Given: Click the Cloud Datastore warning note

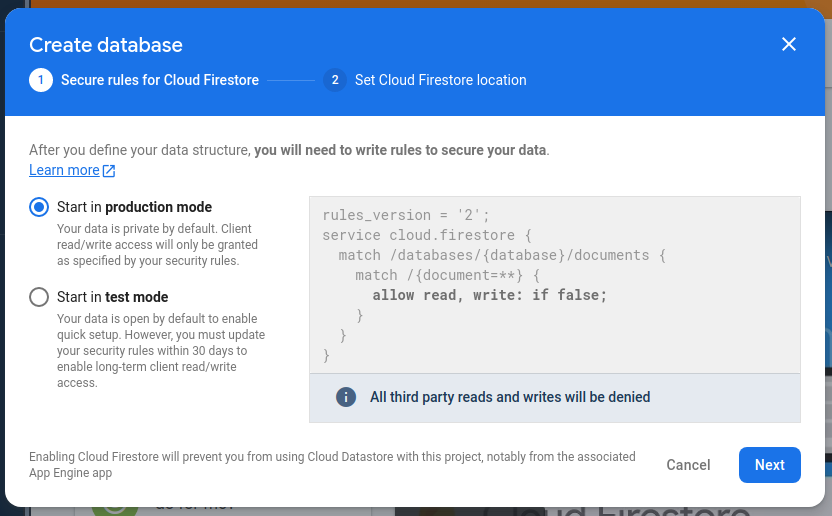Looking at the screenshot, I should coord(332,465).
